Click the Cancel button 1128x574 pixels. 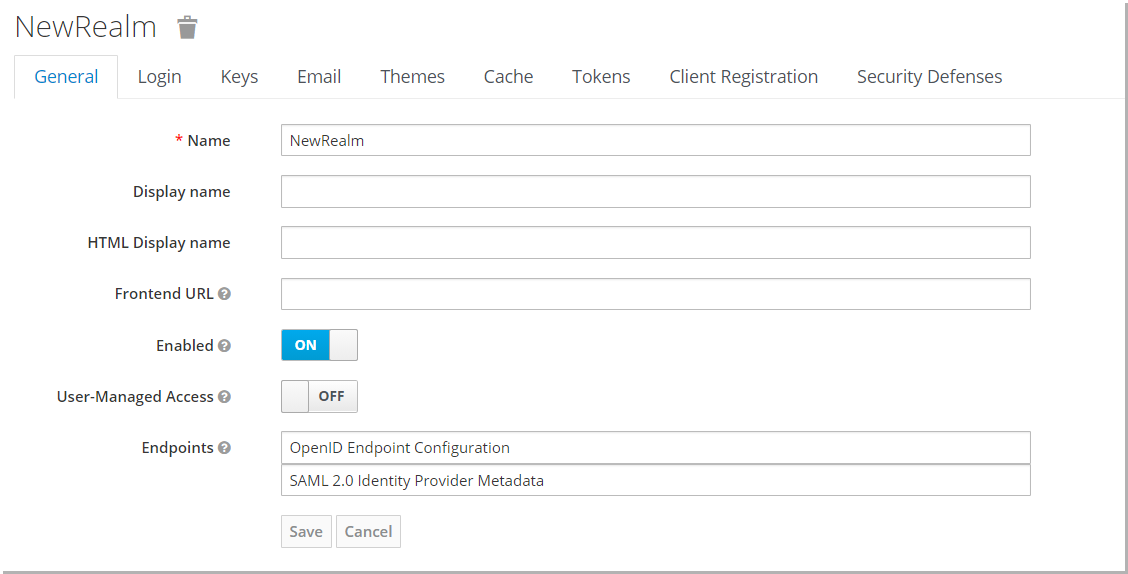pyautogui.click(x=368, y=532)
